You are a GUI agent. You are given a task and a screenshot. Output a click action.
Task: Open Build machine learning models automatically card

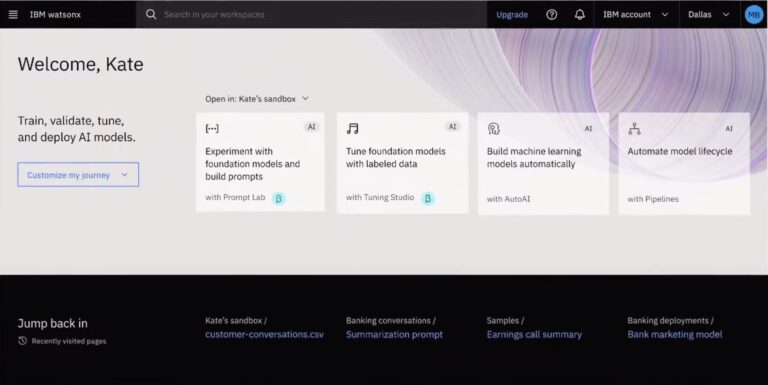tap(543, 164)
